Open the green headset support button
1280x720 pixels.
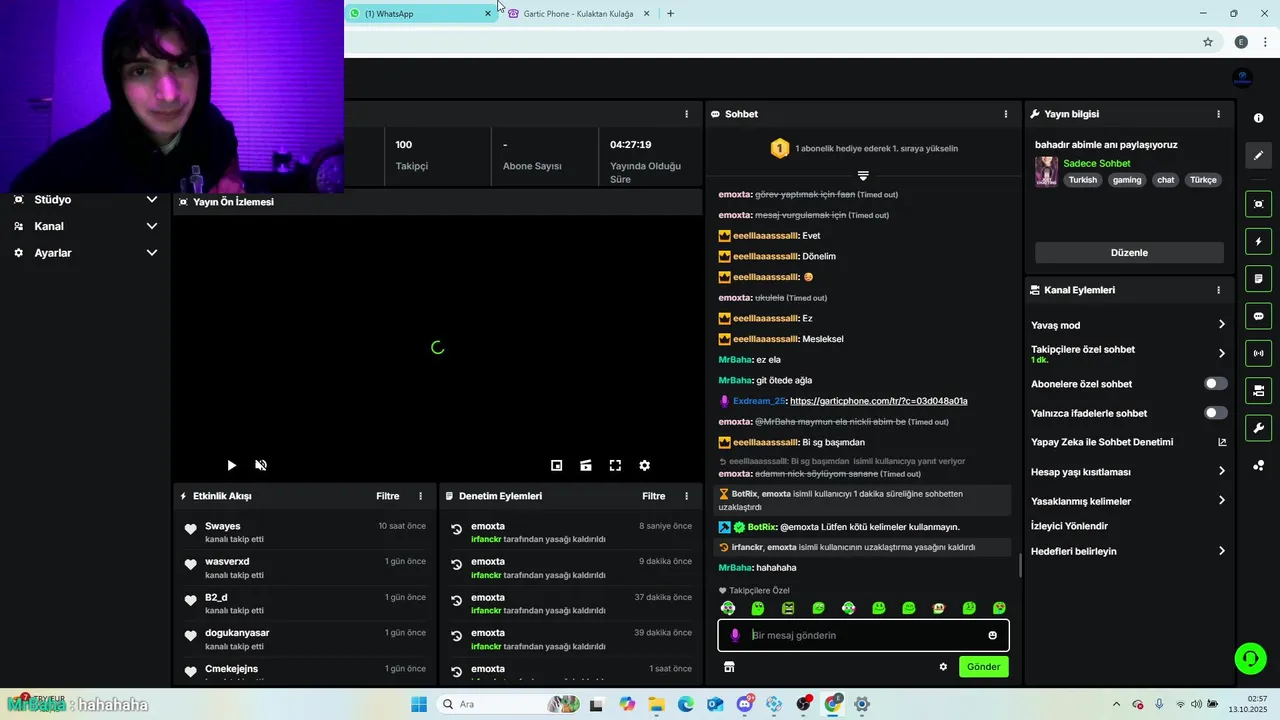click(x=1250, y=658)
